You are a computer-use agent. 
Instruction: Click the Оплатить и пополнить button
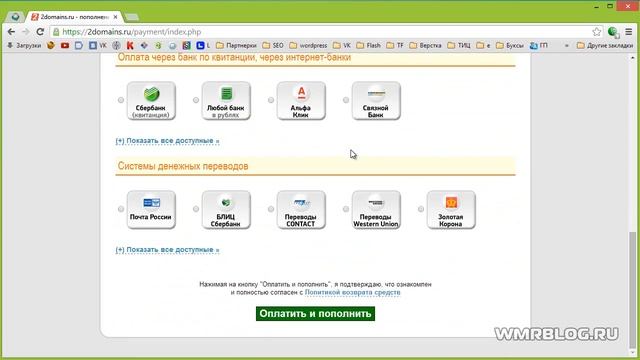315,313
